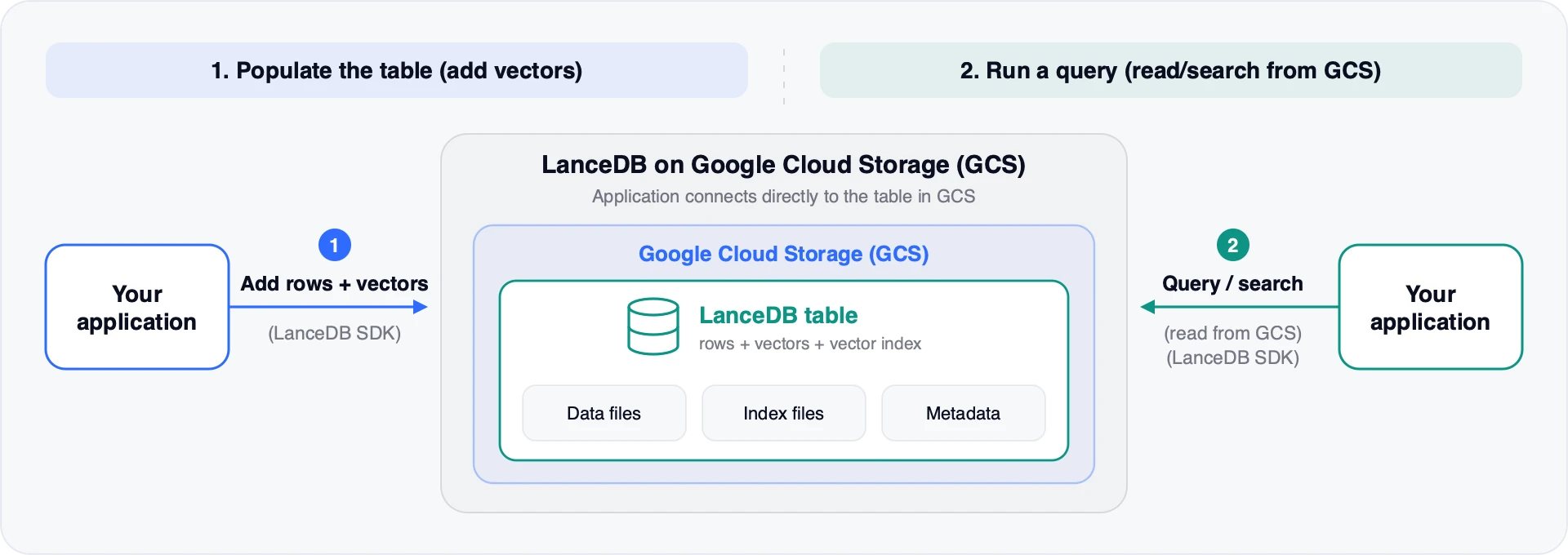This screenshot has width=1568, height=555.
Task: Click the '1. Populate the table (add vectors)' banner
Action: click(397, 70)
